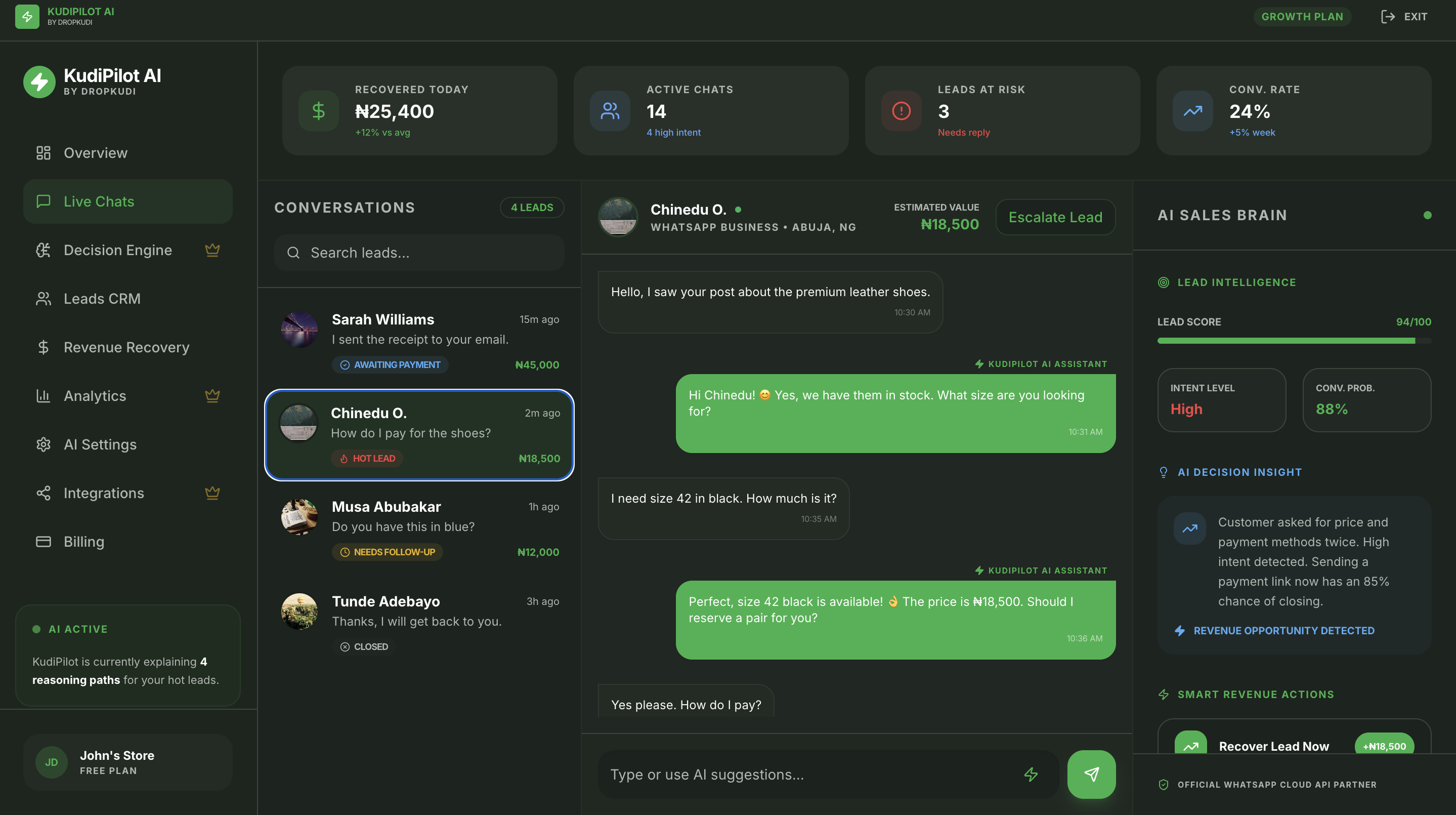Screen dimensions: 1456x815
Task: Click the JD avatar
Action: 52,762
